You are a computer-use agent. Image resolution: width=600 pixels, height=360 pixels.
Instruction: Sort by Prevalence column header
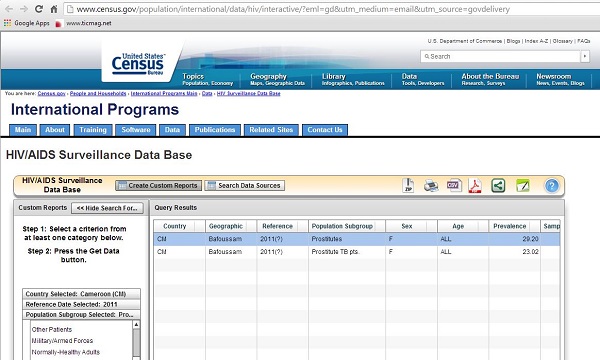coord(514,226)
